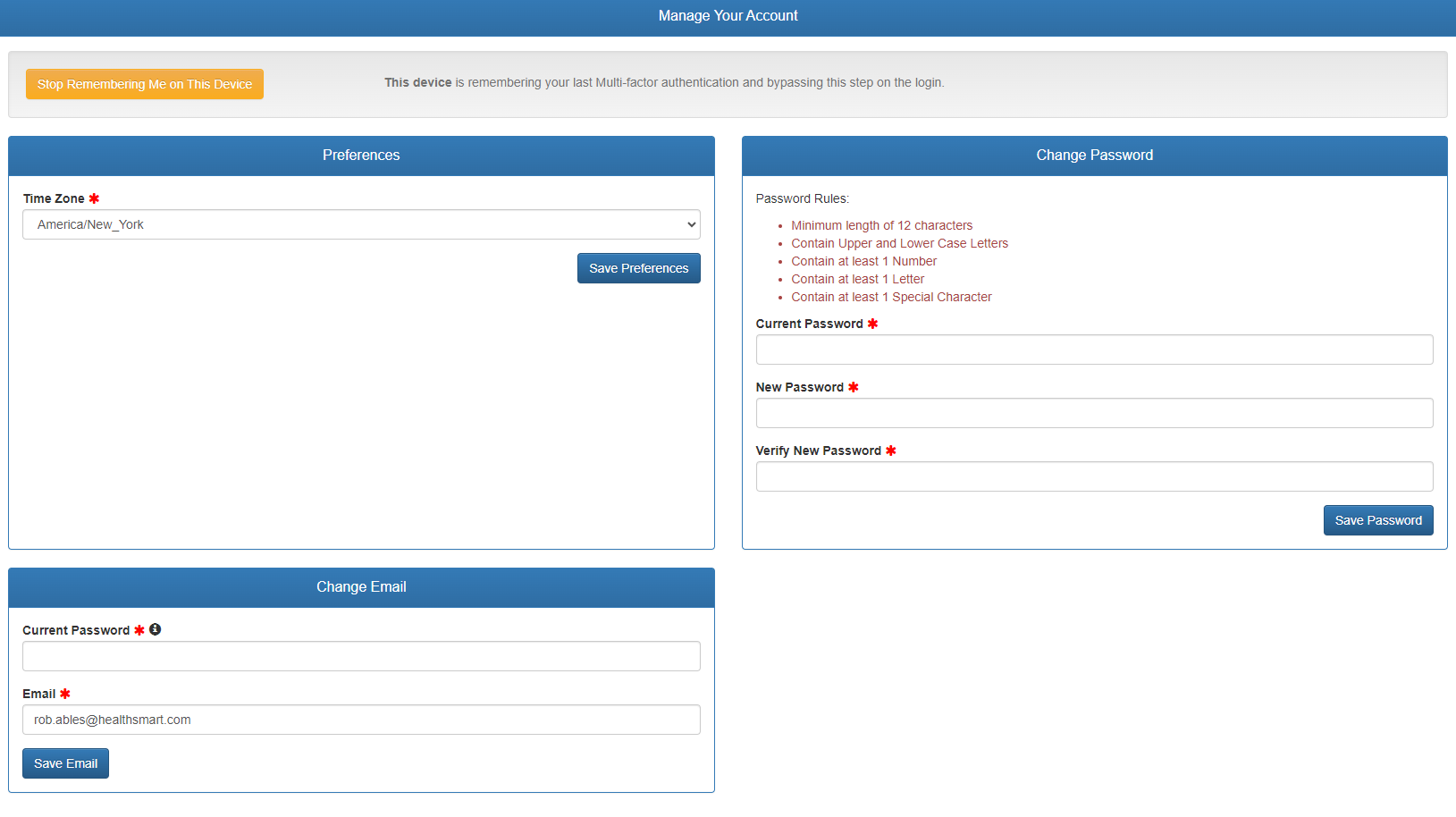Focus Current Password field under Change Password
This screenshot has width=1456, height=817.
click(1094, 350)
